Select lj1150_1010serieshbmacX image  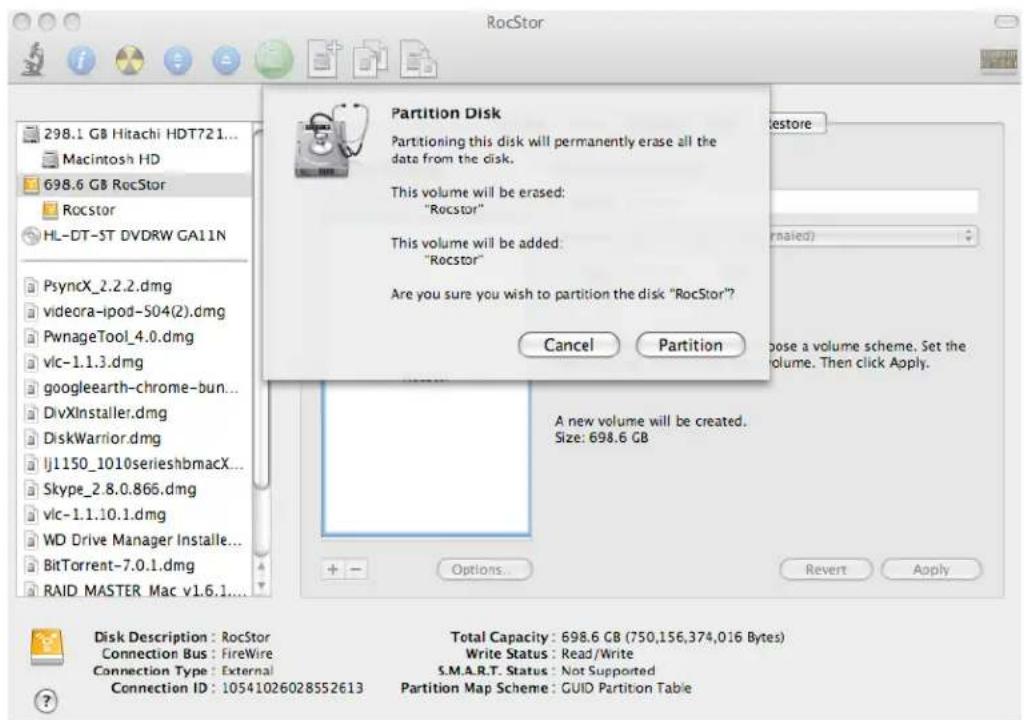click(x=134, y=464)
